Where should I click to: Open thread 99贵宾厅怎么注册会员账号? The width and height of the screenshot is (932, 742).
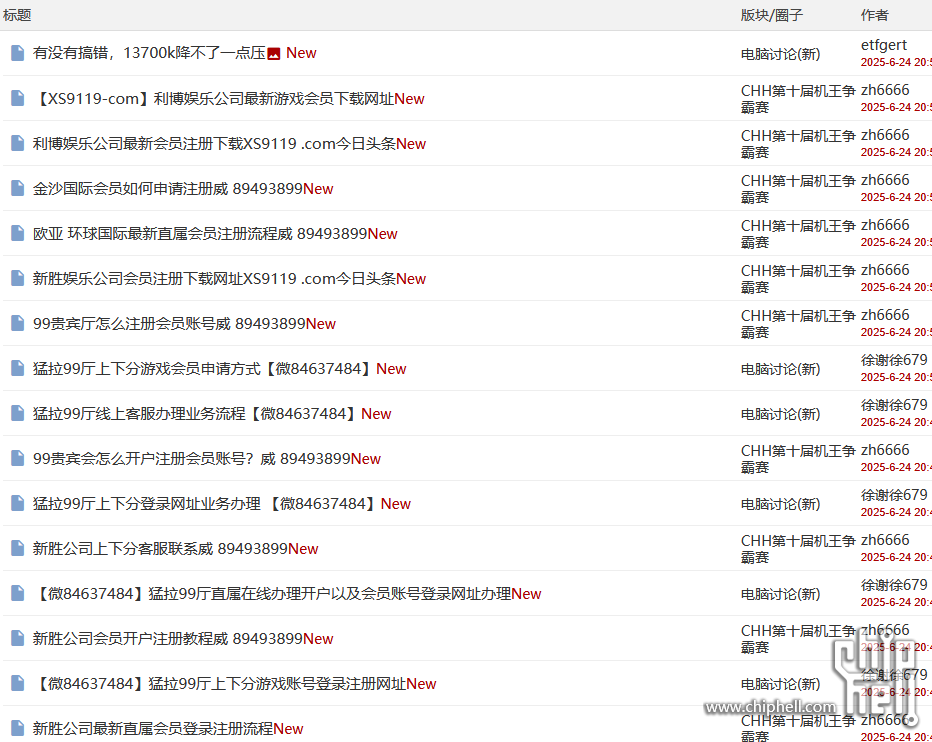169,323
